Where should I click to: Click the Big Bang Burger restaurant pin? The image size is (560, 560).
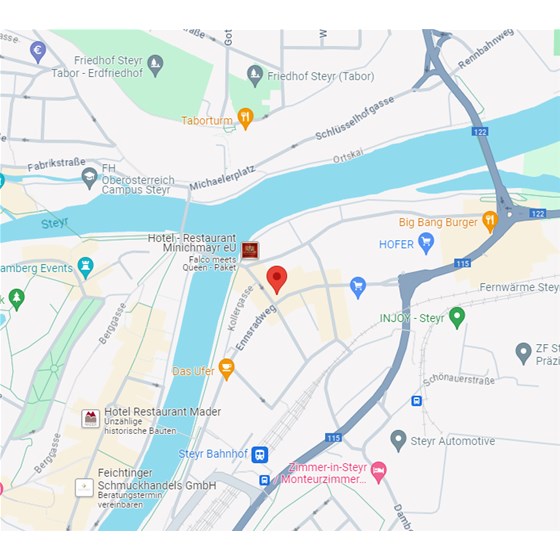490,221
